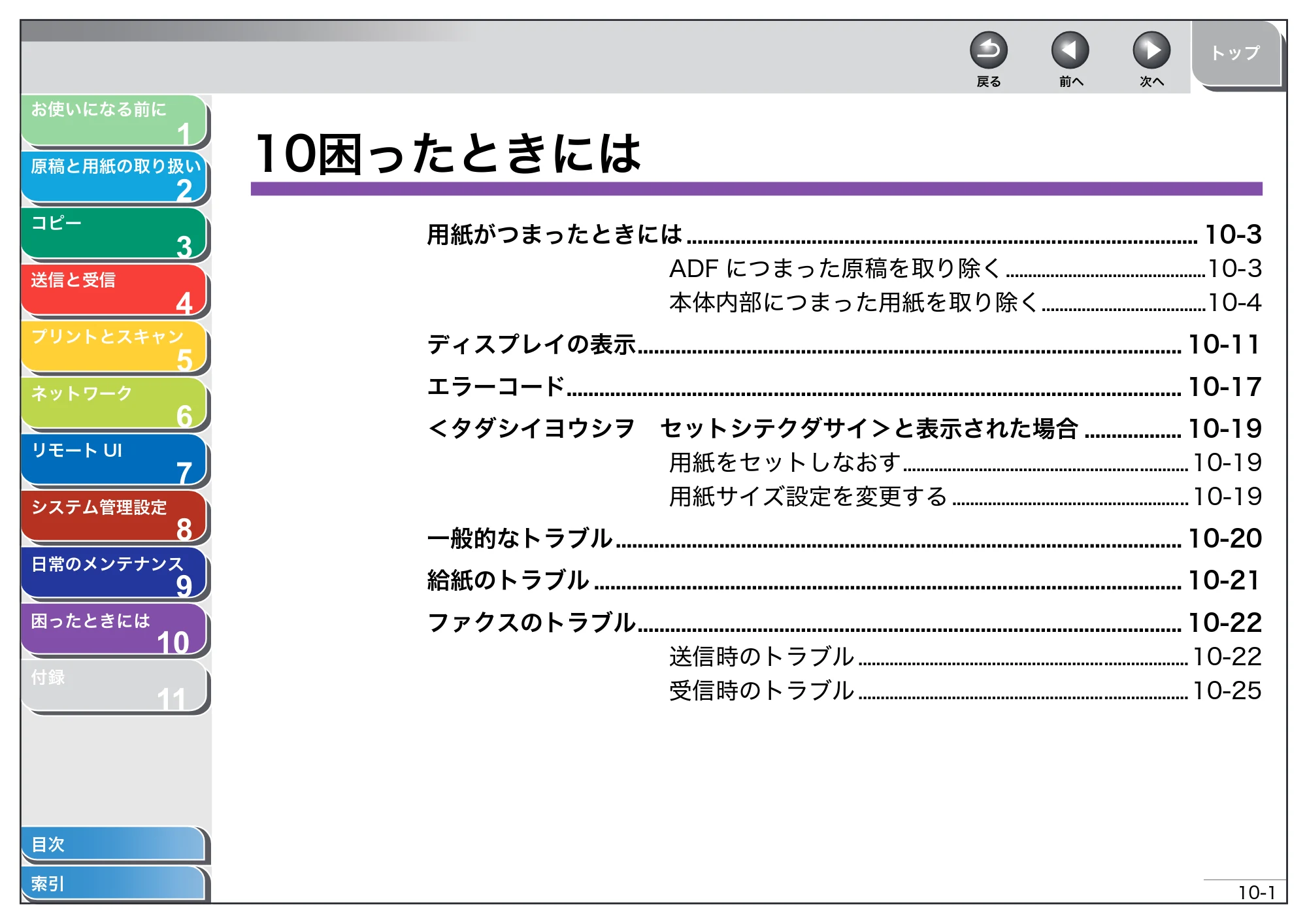
Task: Open chapter 1 お使いになる前に tab
Action: (114, 120)
